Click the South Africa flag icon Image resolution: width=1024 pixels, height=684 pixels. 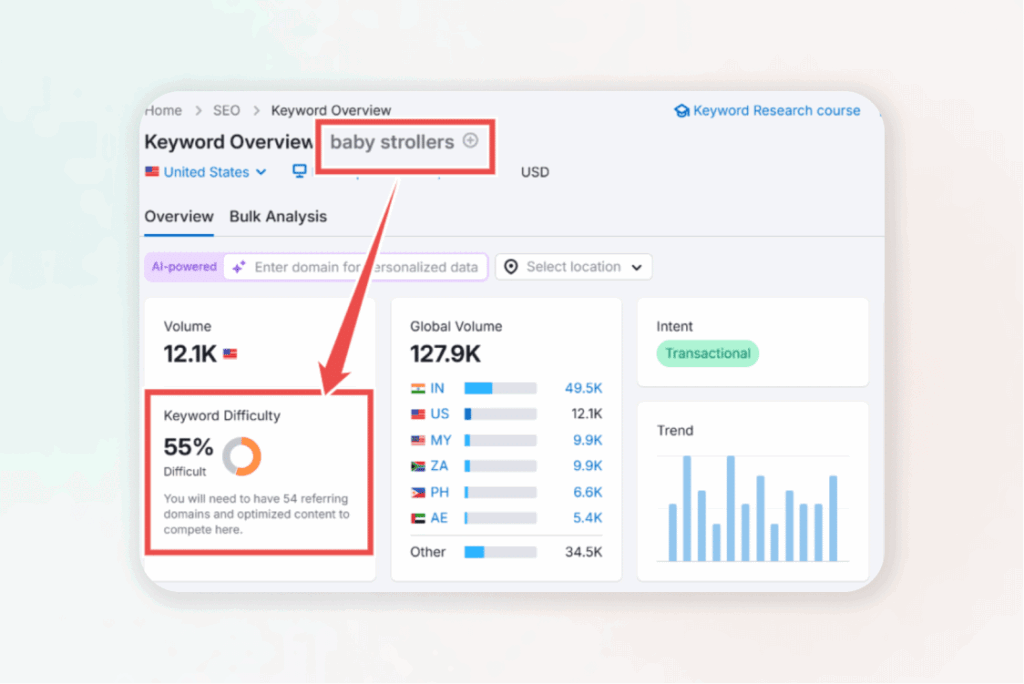[x=419, y=466]
